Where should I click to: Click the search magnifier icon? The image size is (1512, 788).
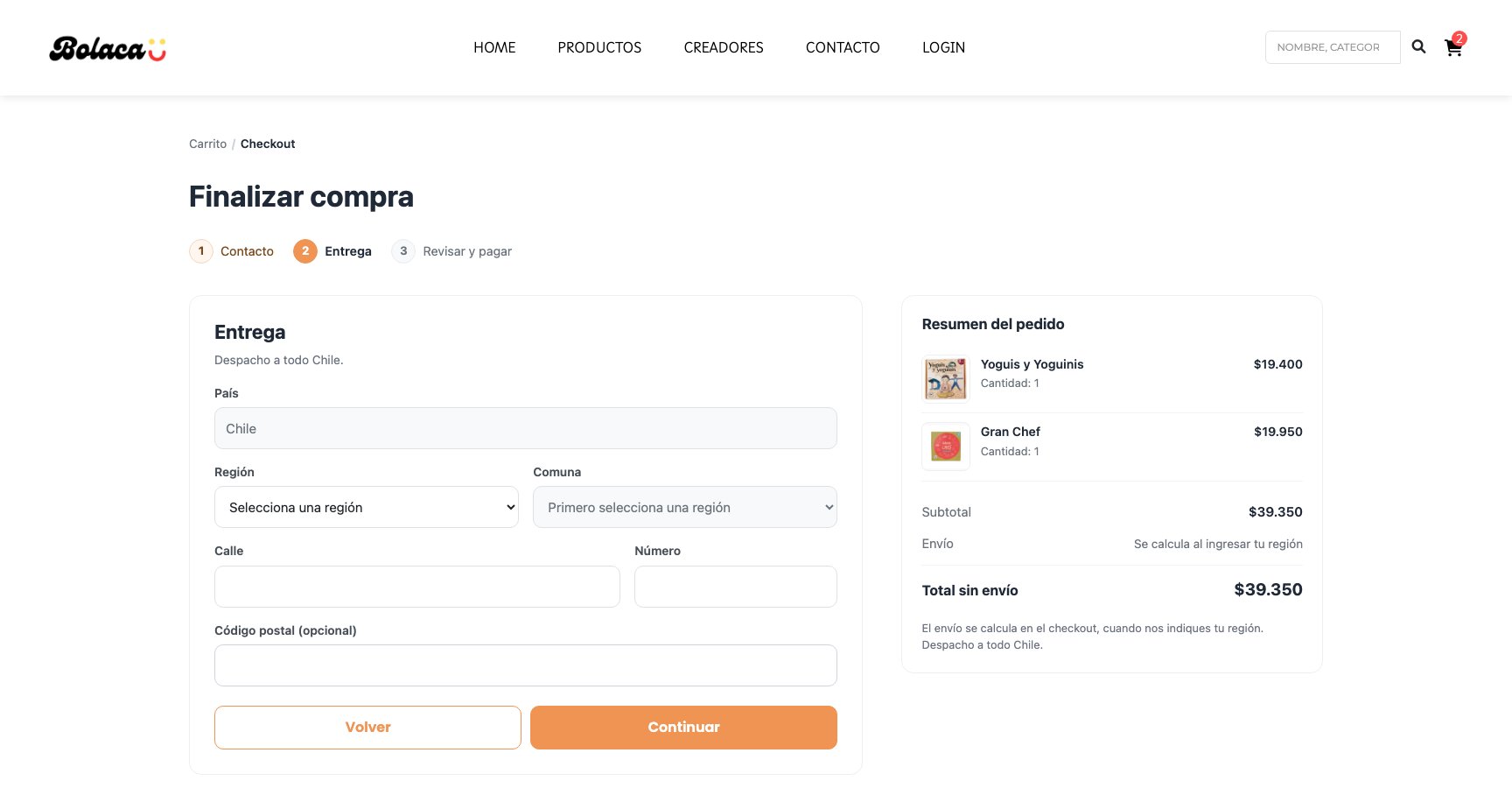[1418, 47]
